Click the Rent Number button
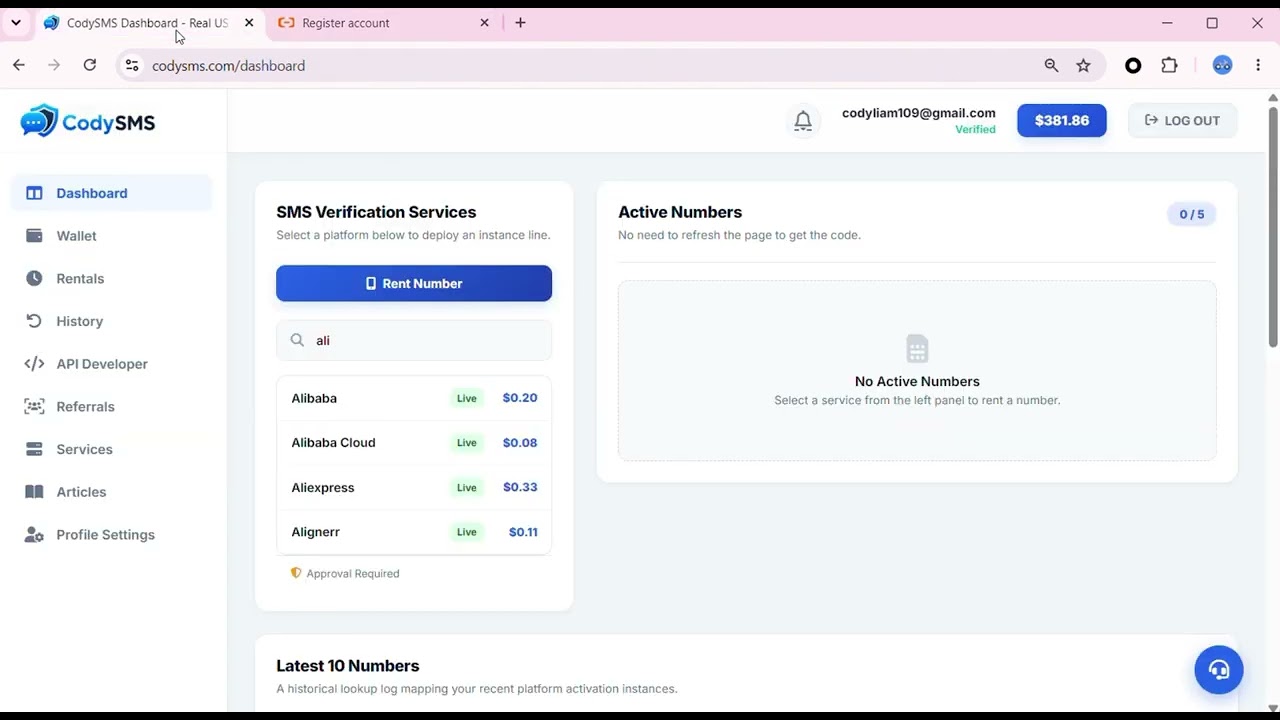 click(414, 283)
